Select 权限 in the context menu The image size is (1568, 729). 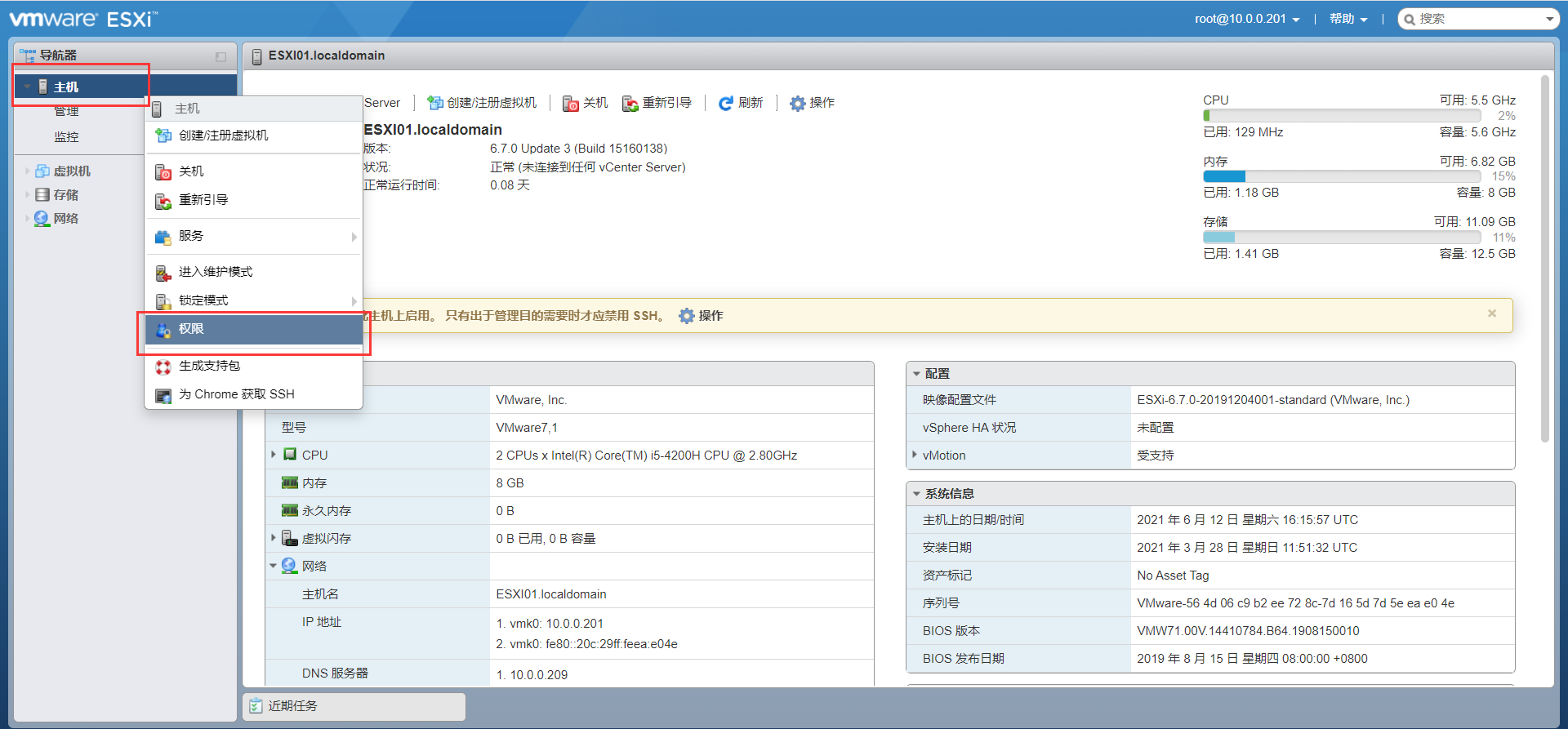[x=254, y=330]
